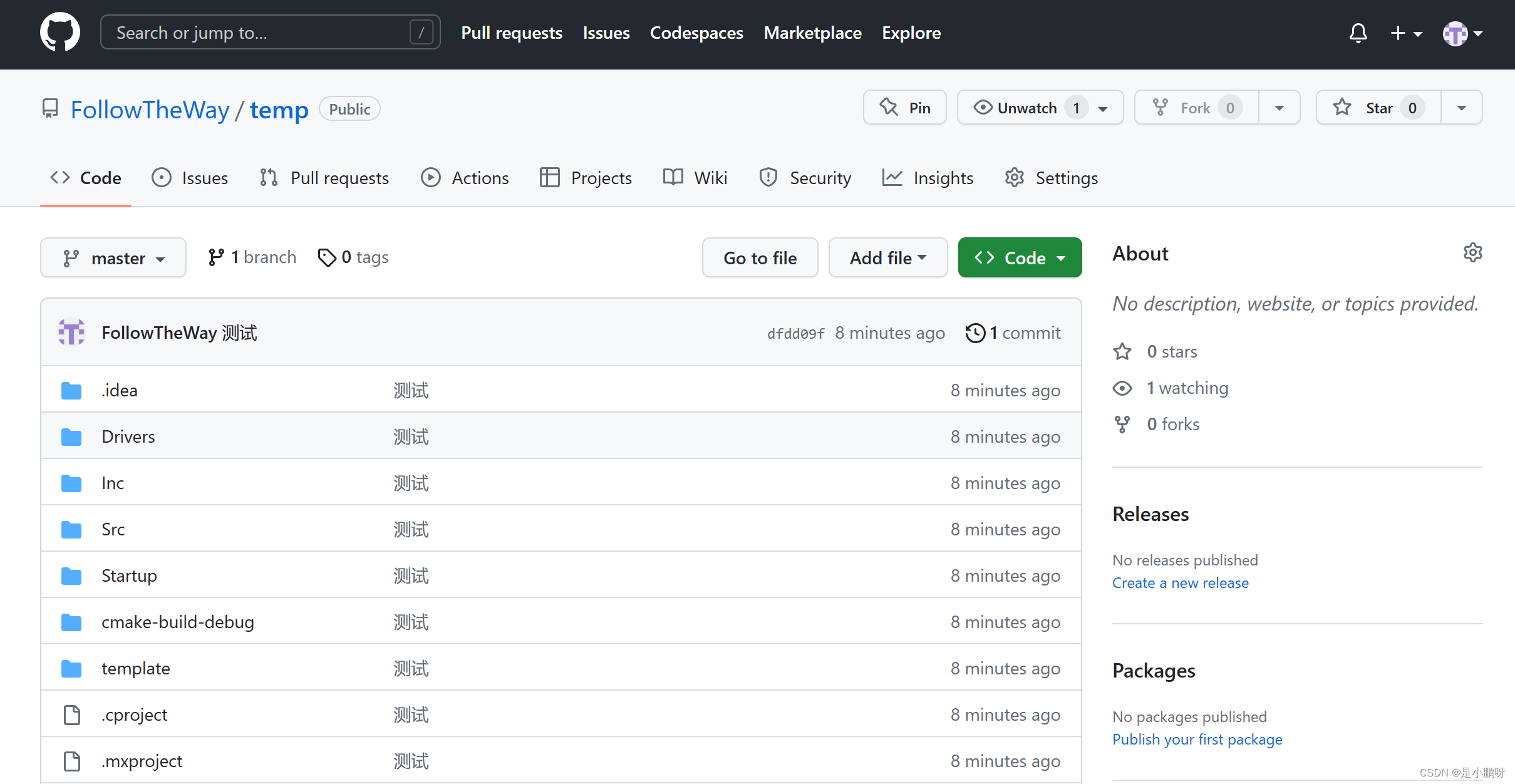
Task: Click the Drivers folder icon
Action: [71, 436]
